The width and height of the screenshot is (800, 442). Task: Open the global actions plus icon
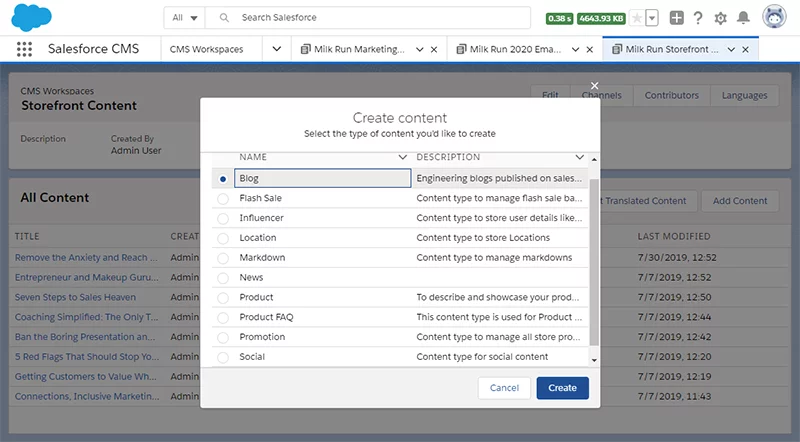point(676,18)
